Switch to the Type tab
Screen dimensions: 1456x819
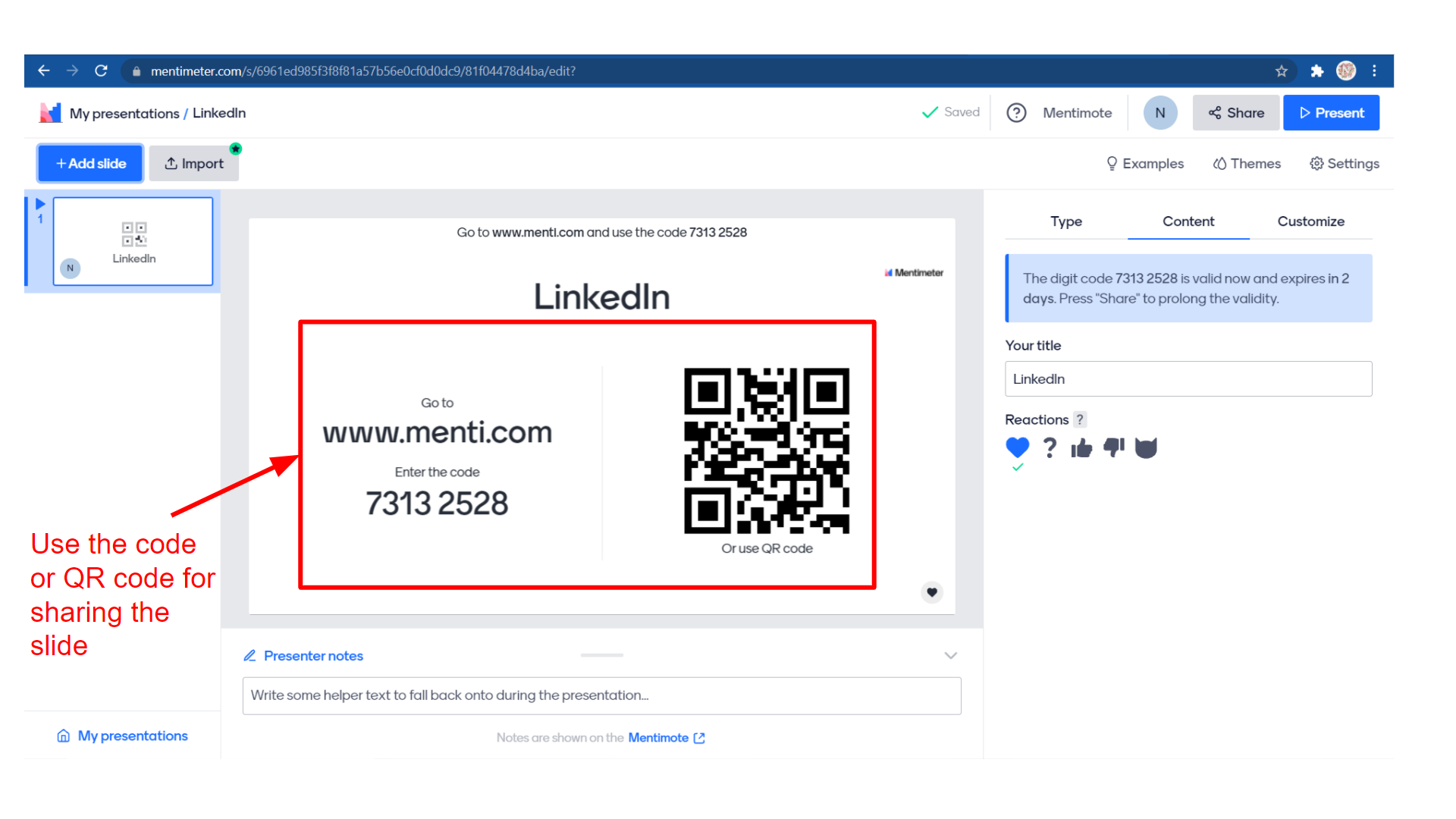[1065, 221]
